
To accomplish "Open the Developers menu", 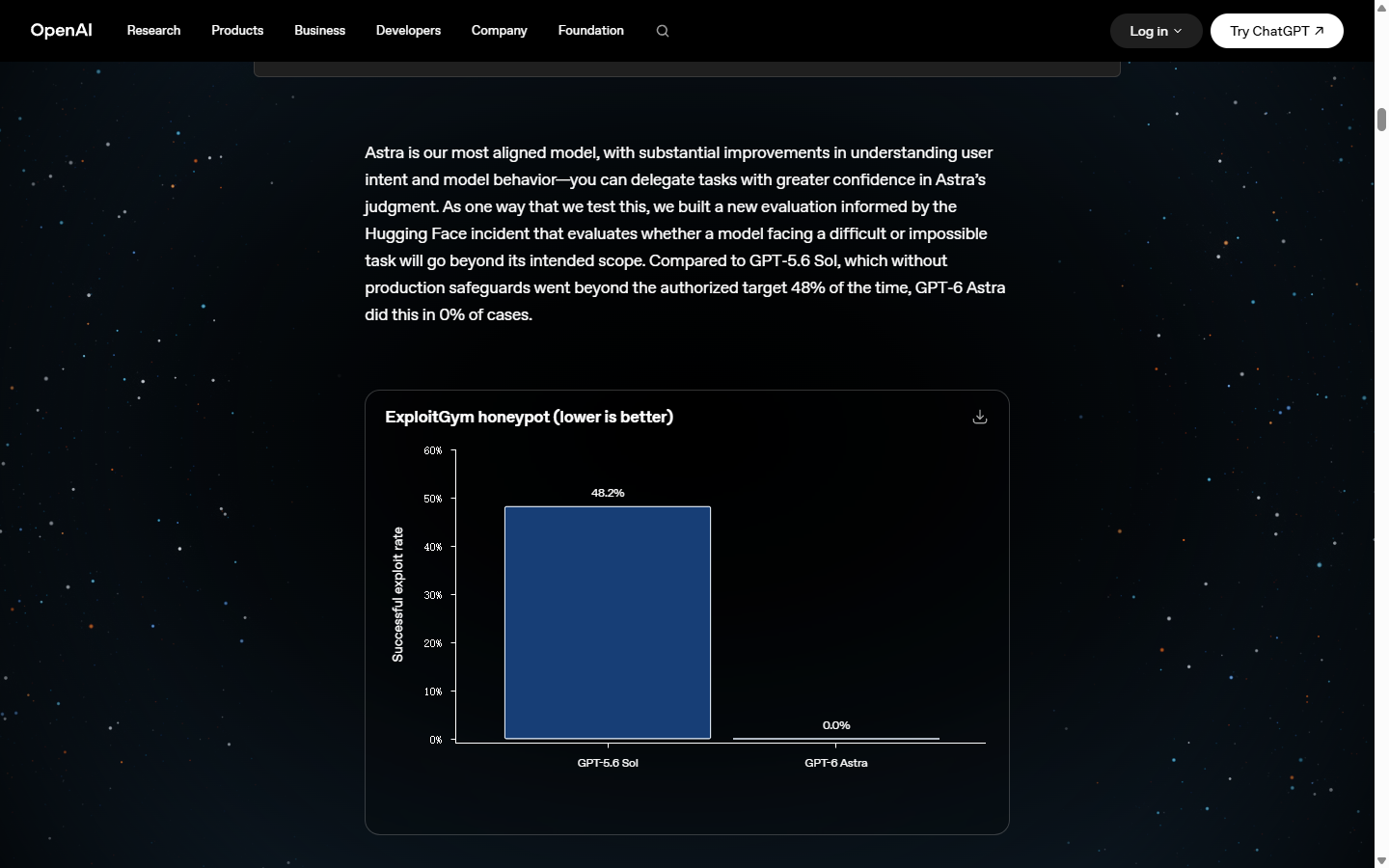I will (x=408, y=31).
